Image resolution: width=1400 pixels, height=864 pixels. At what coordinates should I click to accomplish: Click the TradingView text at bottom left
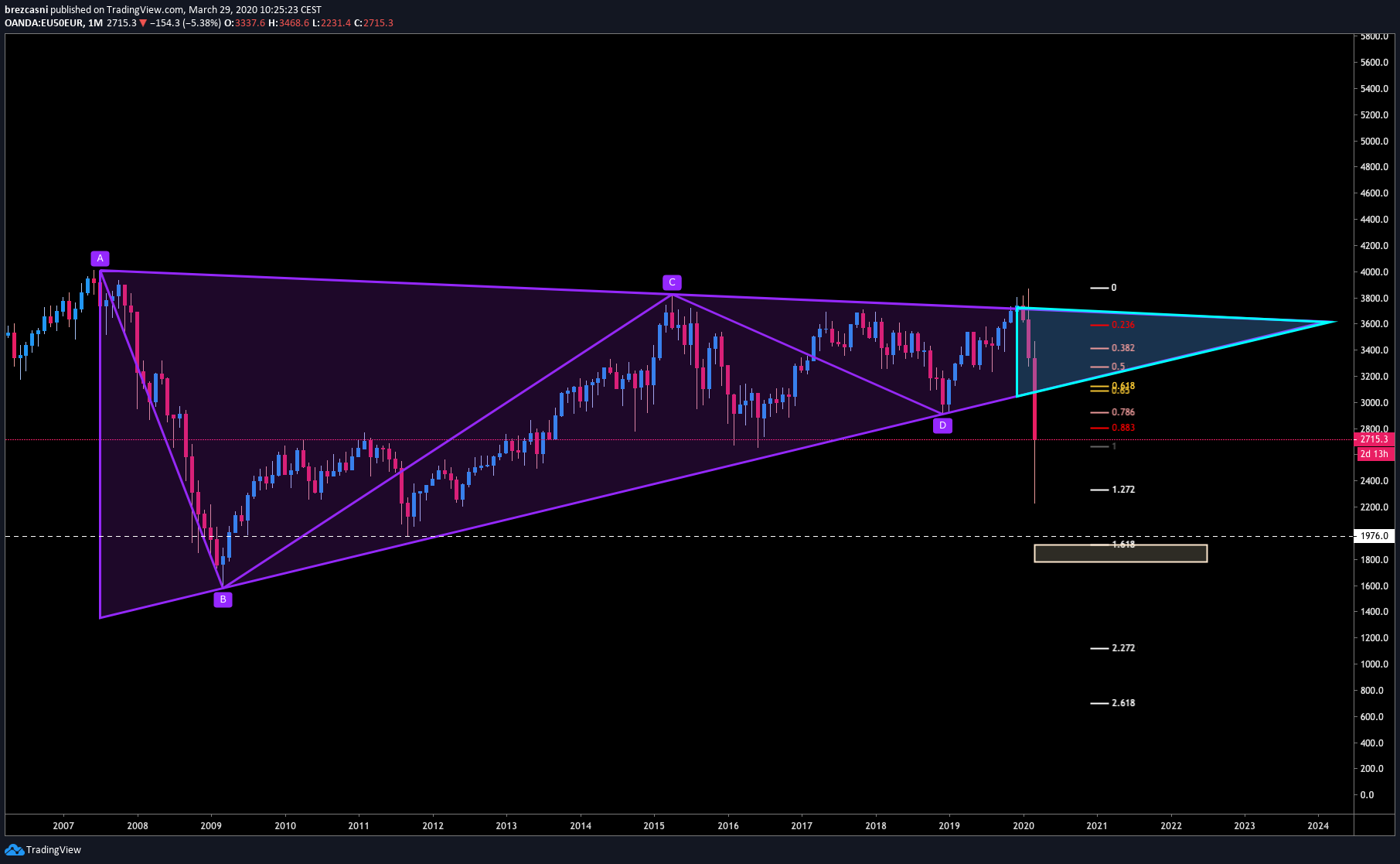53,850
